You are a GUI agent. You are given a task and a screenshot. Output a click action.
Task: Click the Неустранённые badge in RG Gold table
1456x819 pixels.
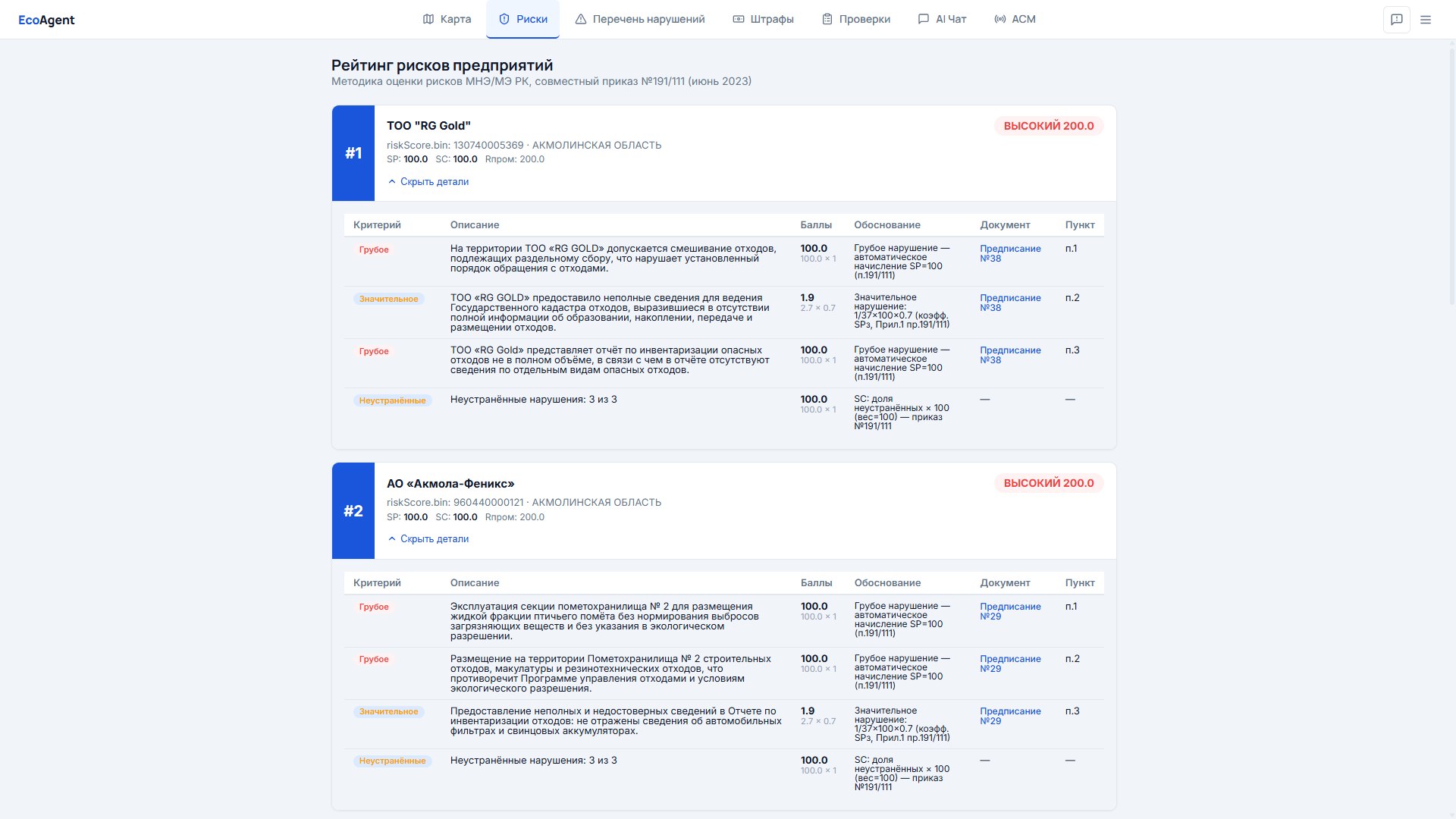pos(392,400)
